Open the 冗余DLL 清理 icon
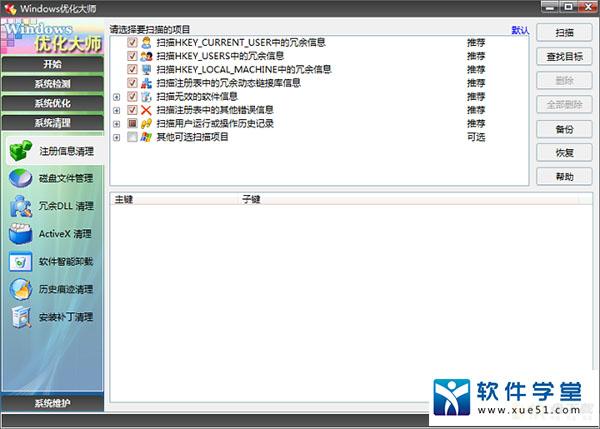600x429 pixels. click(21, 206)
